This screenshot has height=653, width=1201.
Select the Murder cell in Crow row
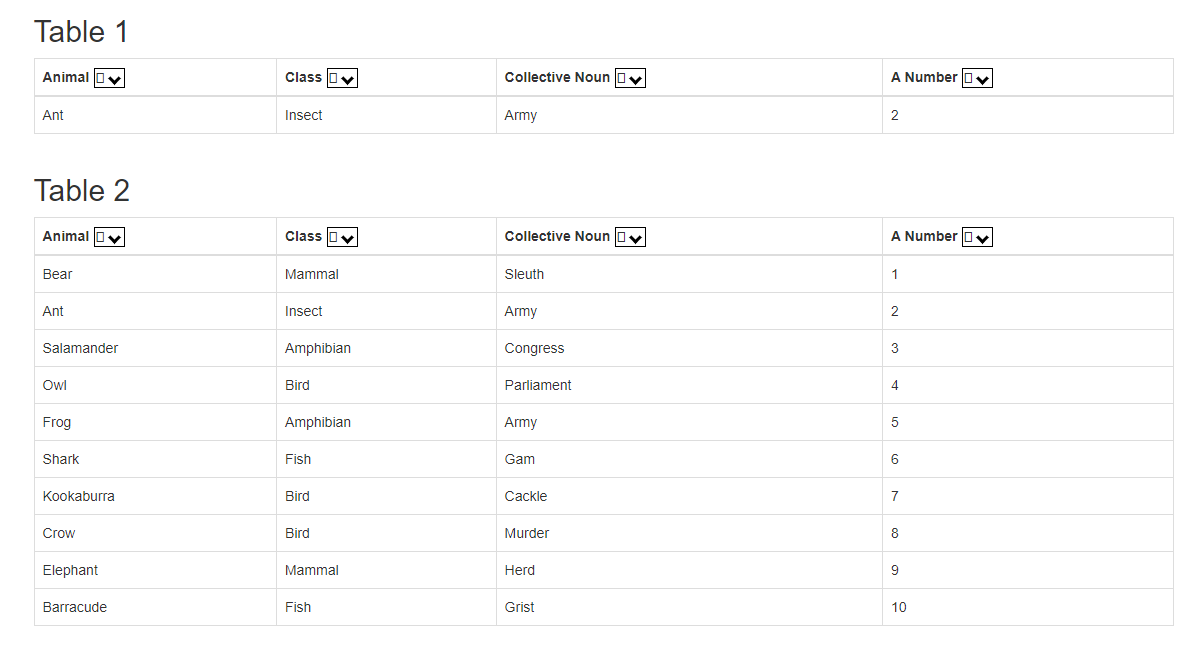click(527, 533)
